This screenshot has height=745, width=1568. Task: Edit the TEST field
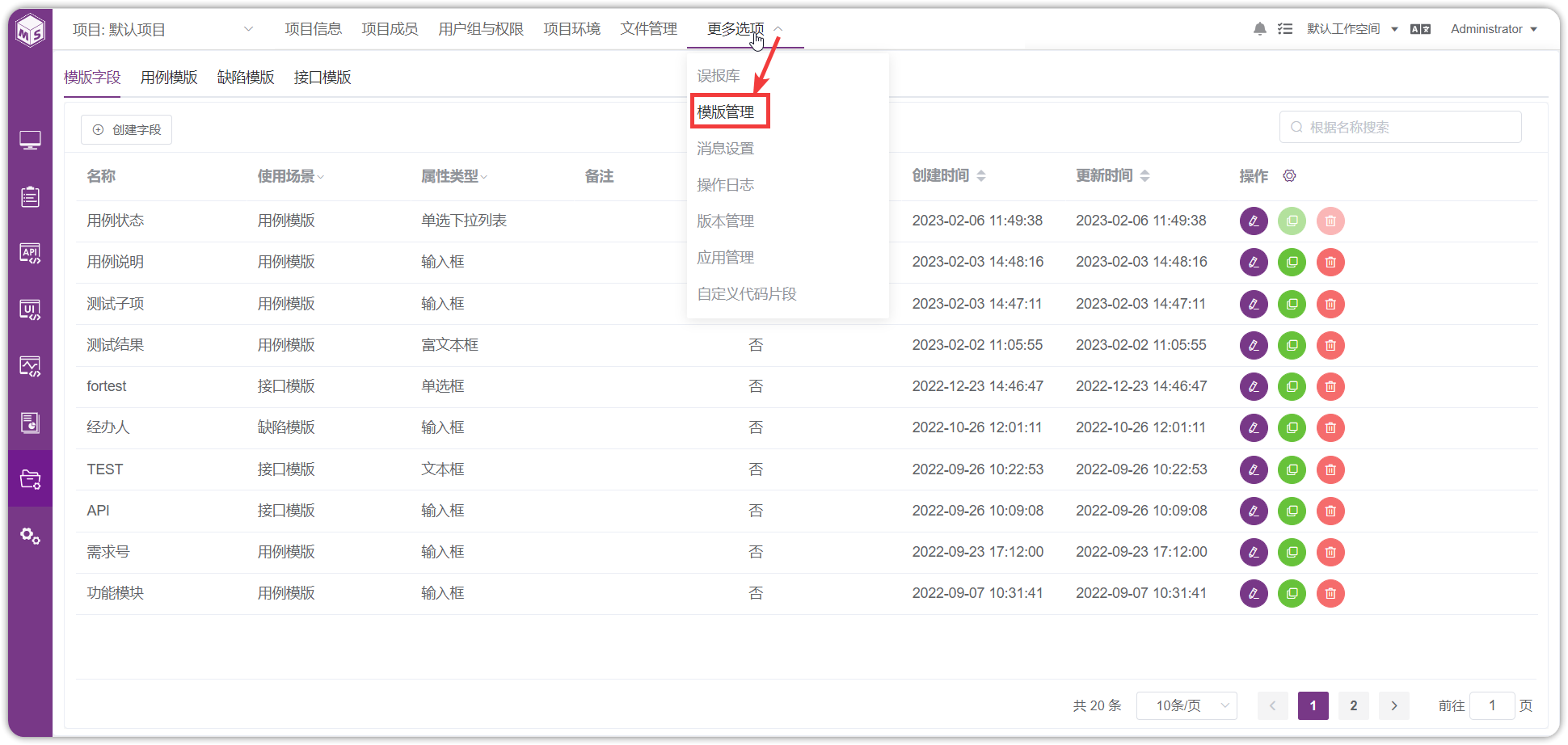pos(1254,469)
